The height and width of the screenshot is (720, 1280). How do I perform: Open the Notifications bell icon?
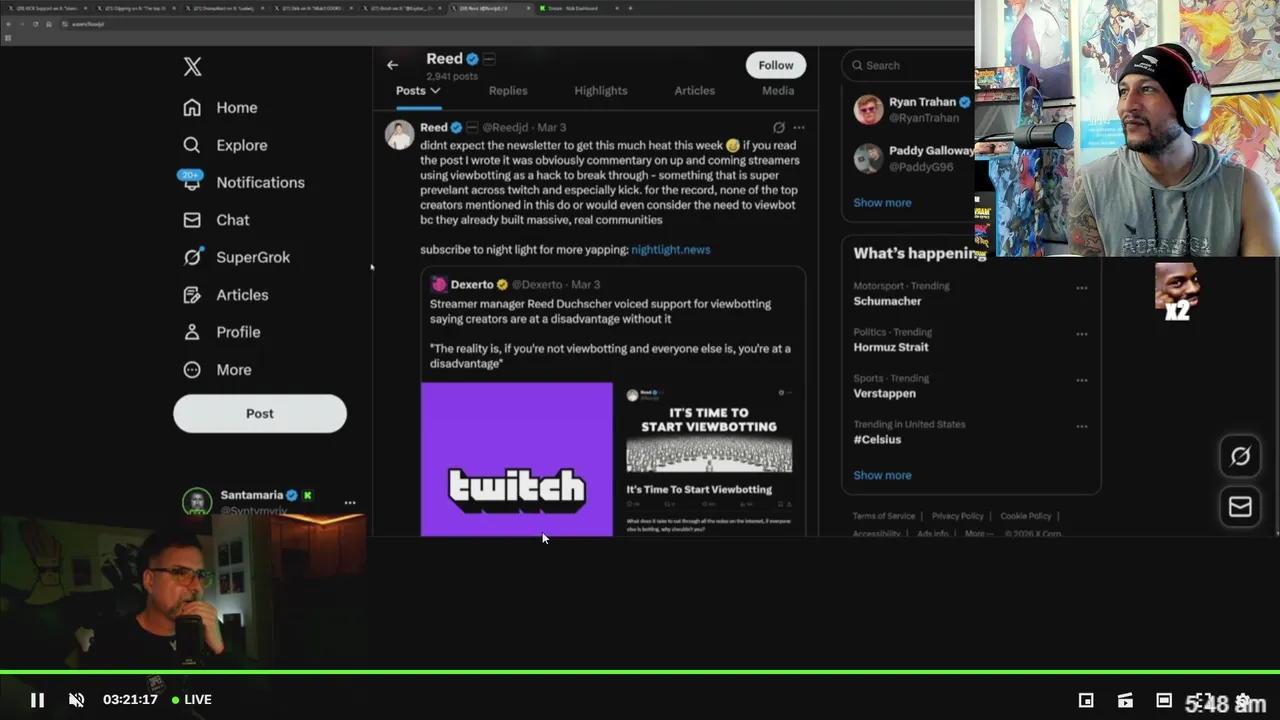[x=191, y=181]
